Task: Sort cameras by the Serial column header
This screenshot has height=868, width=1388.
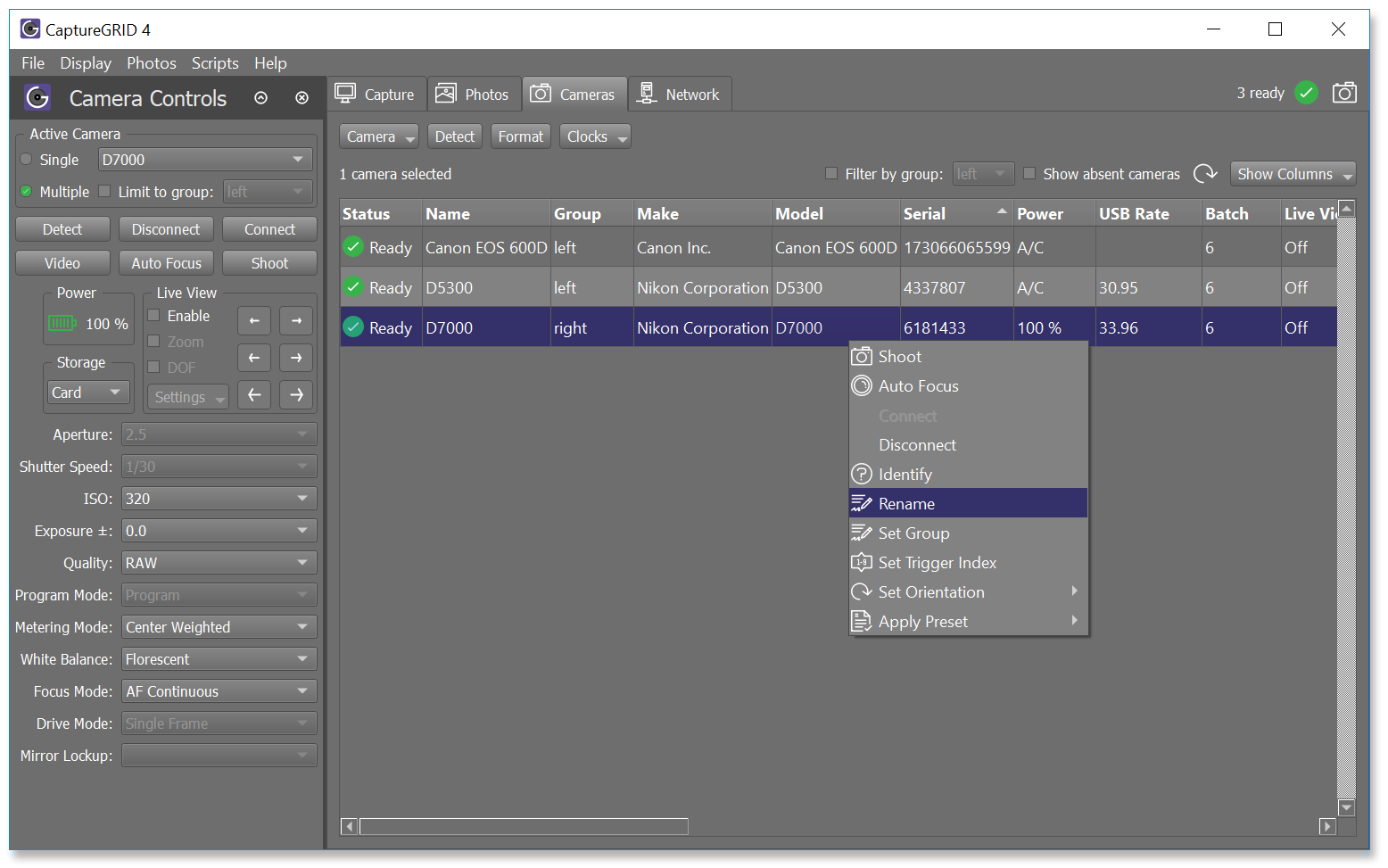Action: pyautogui.click(x=924, y=213)
